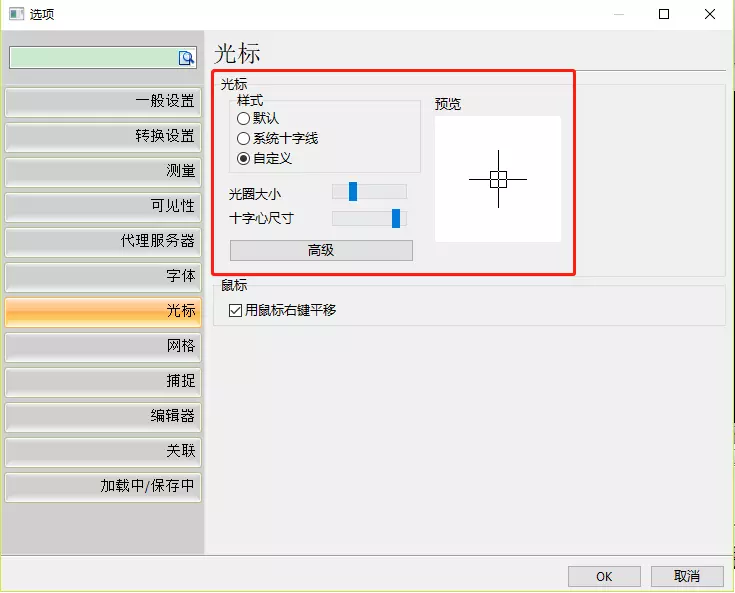This screenshot has width=735, height=593.
Task: Click the app icon in the title bar
Action: (x=16, y=14)
